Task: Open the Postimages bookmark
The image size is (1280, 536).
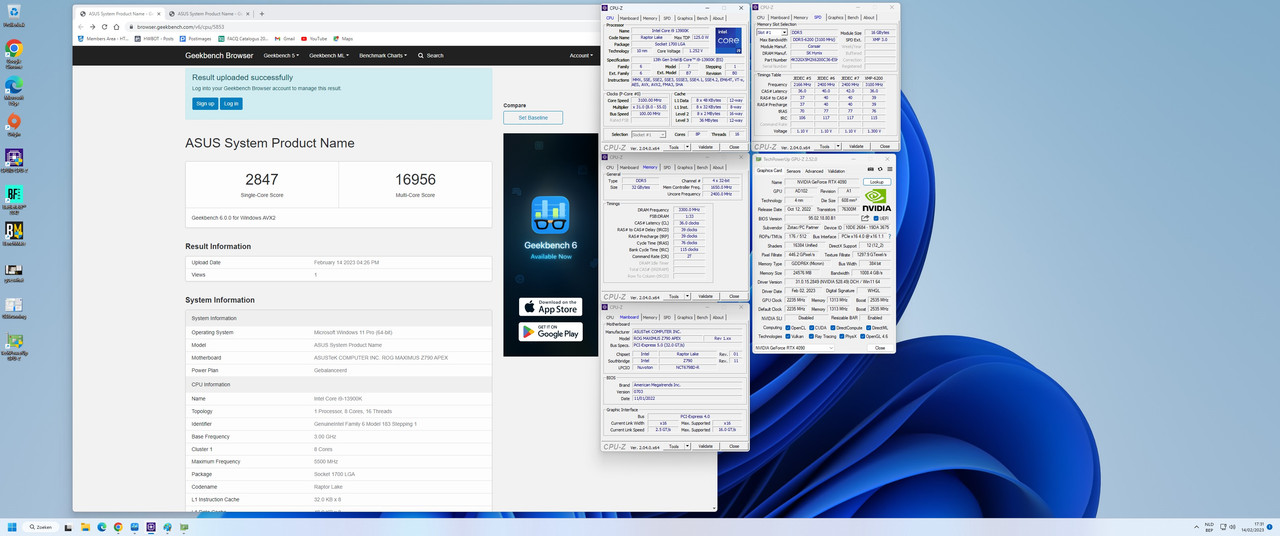Action: point(196,38)
